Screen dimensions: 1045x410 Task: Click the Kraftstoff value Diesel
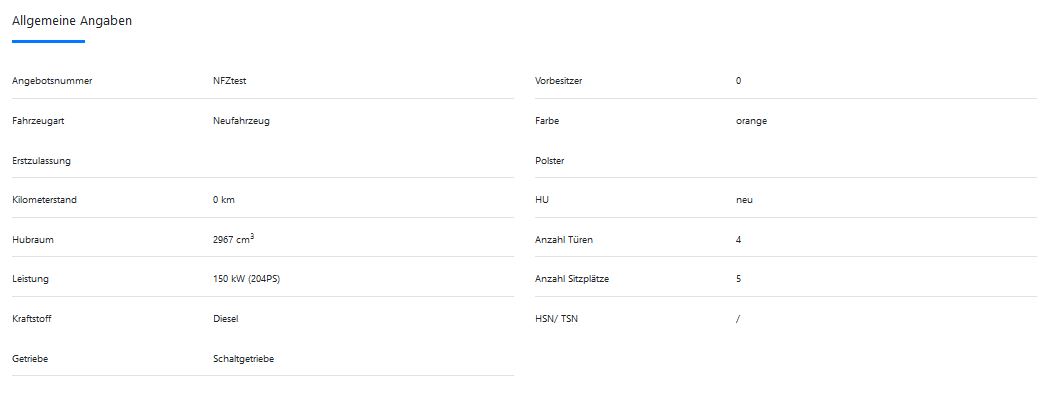(x=226, y=319)
